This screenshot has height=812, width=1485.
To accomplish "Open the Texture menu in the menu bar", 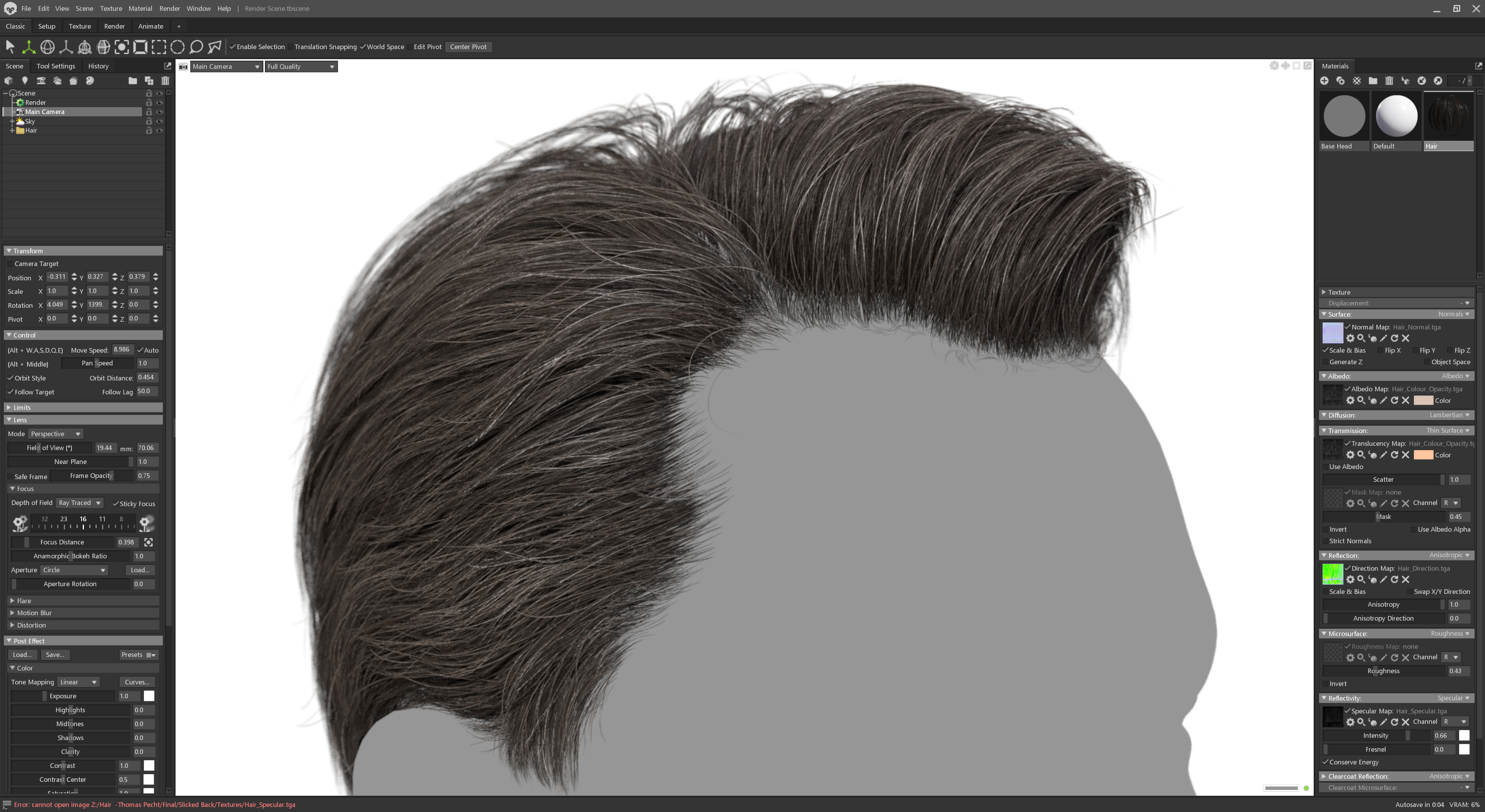I will [x=111, y=8].
